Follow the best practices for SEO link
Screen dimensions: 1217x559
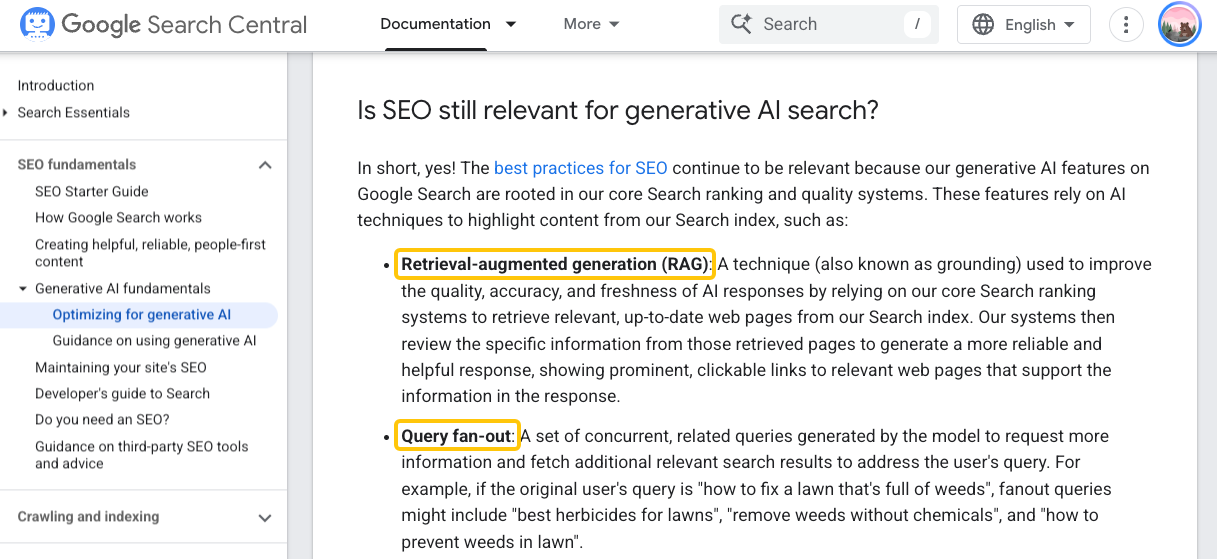581,168
